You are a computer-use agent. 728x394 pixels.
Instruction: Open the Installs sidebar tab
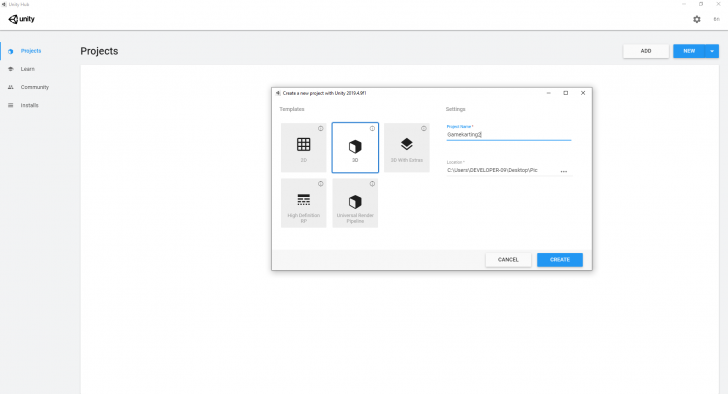(29, 105)
